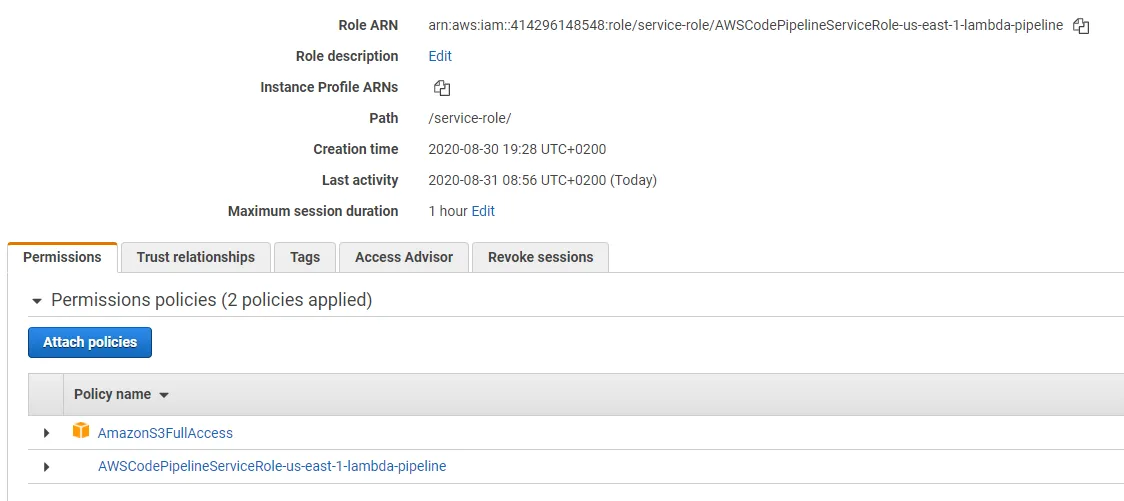Open the AWSCodePipelineServiceRole-us-east-1-lambda-pipeline policy link
Screen dimensions: 1124x501
coord(272,466)
